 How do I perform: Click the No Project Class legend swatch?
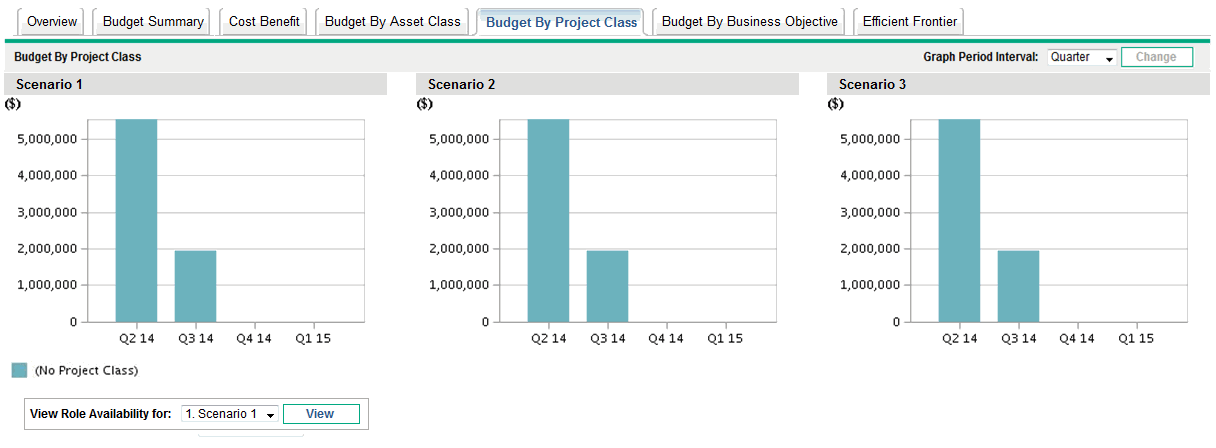(x=20, y=370)
